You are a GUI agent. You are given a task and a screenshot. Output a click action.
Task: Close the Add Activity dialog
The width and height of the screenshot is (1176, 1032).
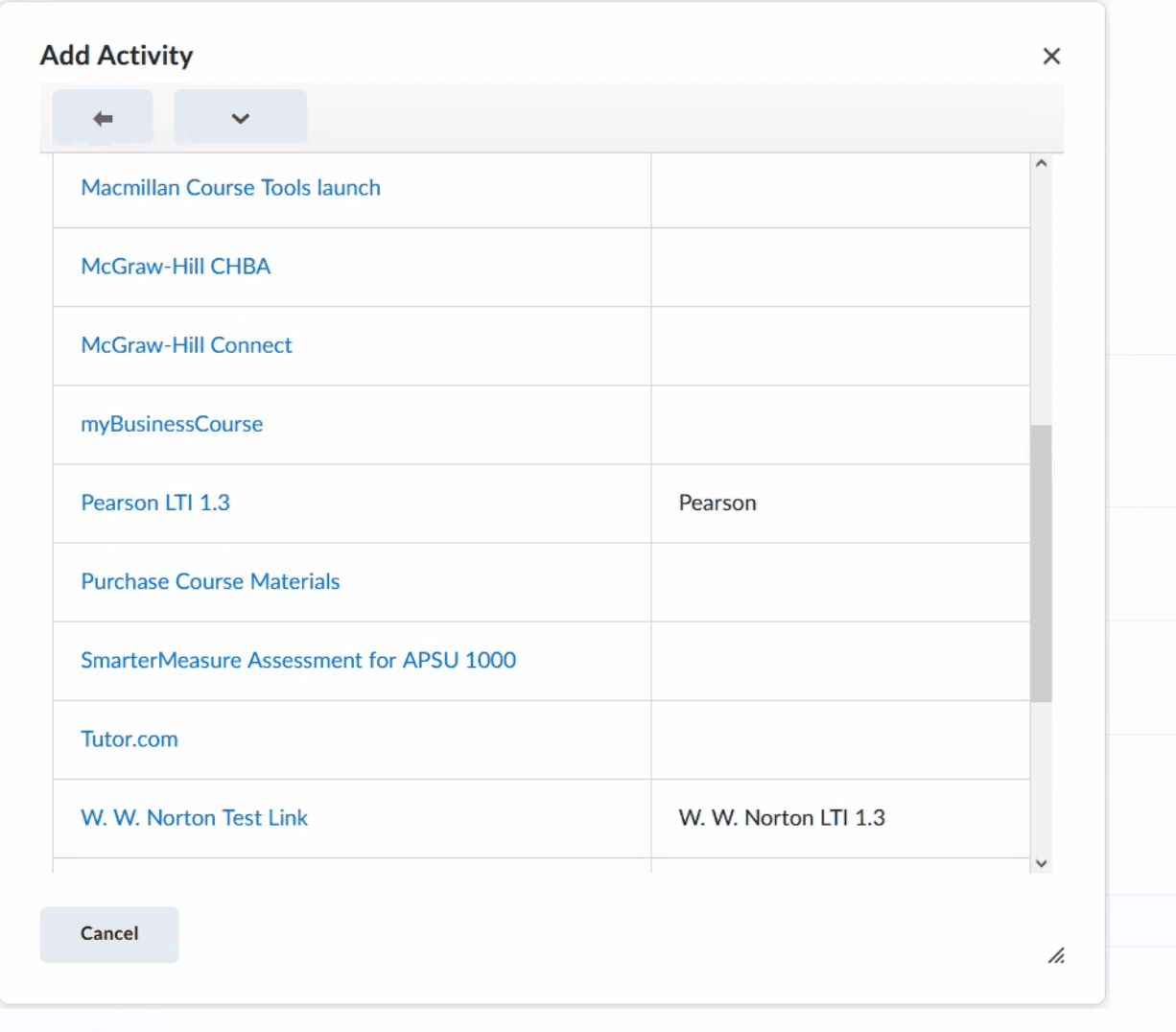(1051, 57)
